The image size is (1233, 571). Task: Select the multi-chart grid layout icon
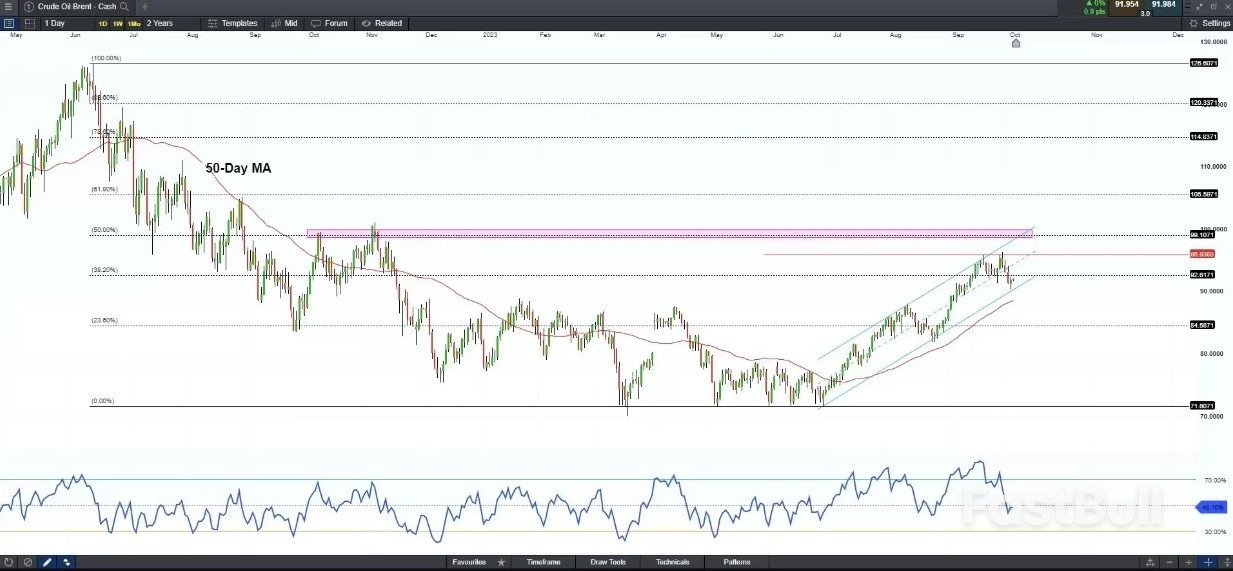(x=28, y=22)
